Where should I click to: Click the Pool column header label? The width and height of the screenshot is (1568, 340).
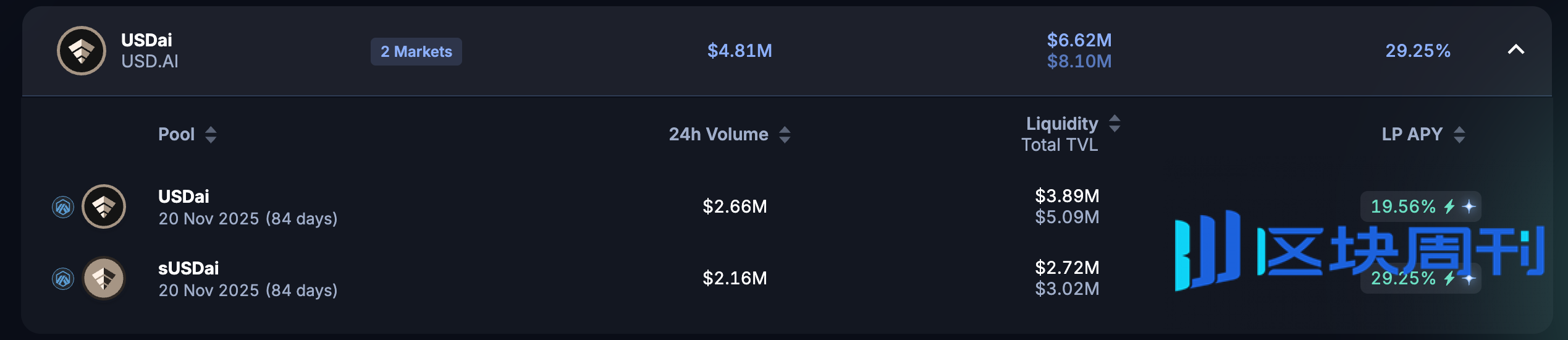pyautogui.click(x=176, y=134)
